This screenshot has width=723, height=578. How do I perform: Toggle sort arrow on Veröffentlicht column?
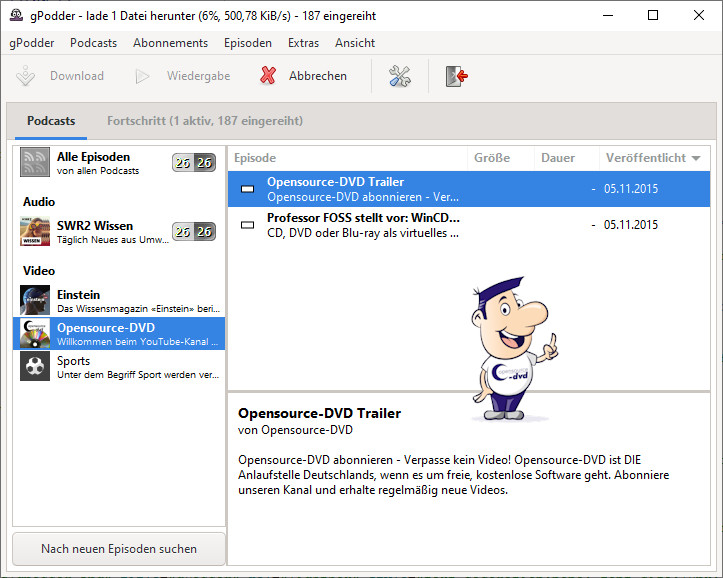(x=696, y=158)
